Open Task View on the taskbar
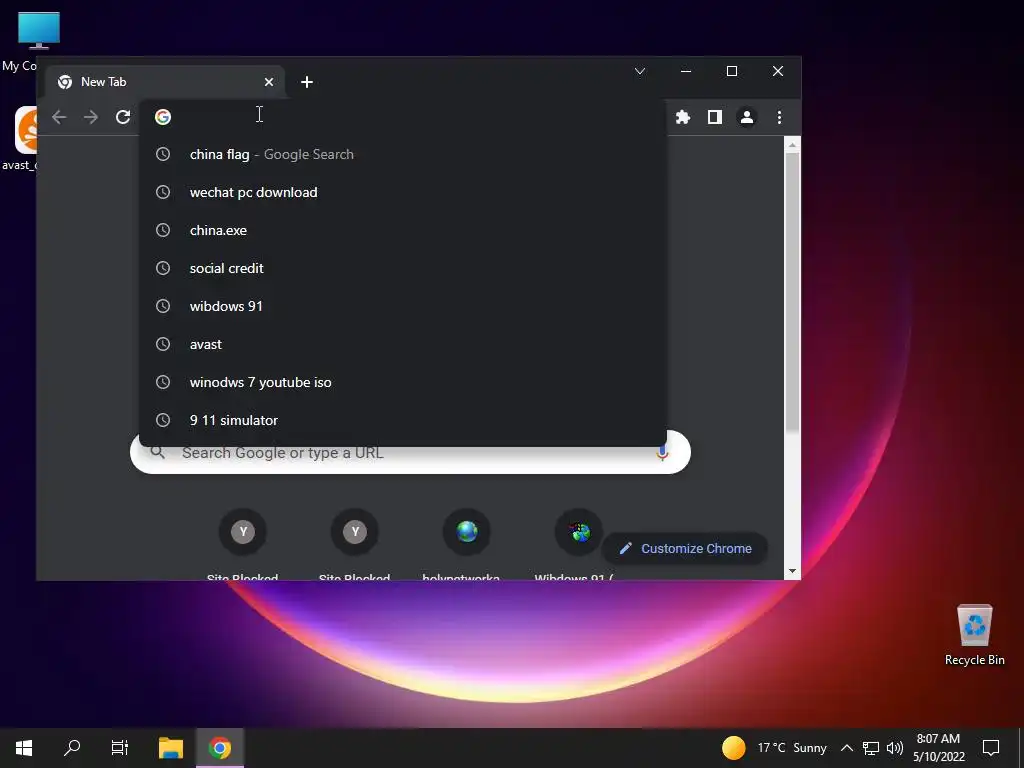This screenshot has width=1024, height=768. (120, 748)
